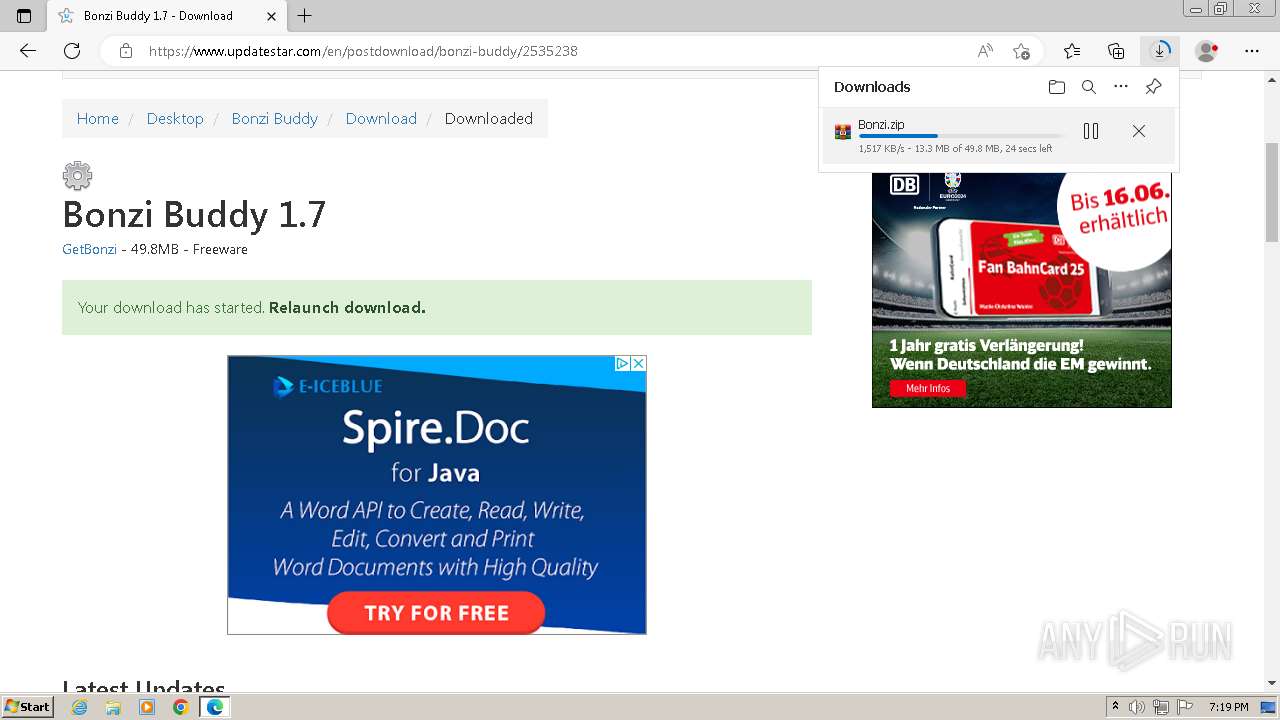The image size is (1280, 720).
Task: Select the Bonzi Buddy 1.7 - Download tab
Action: tap(166, 16)
